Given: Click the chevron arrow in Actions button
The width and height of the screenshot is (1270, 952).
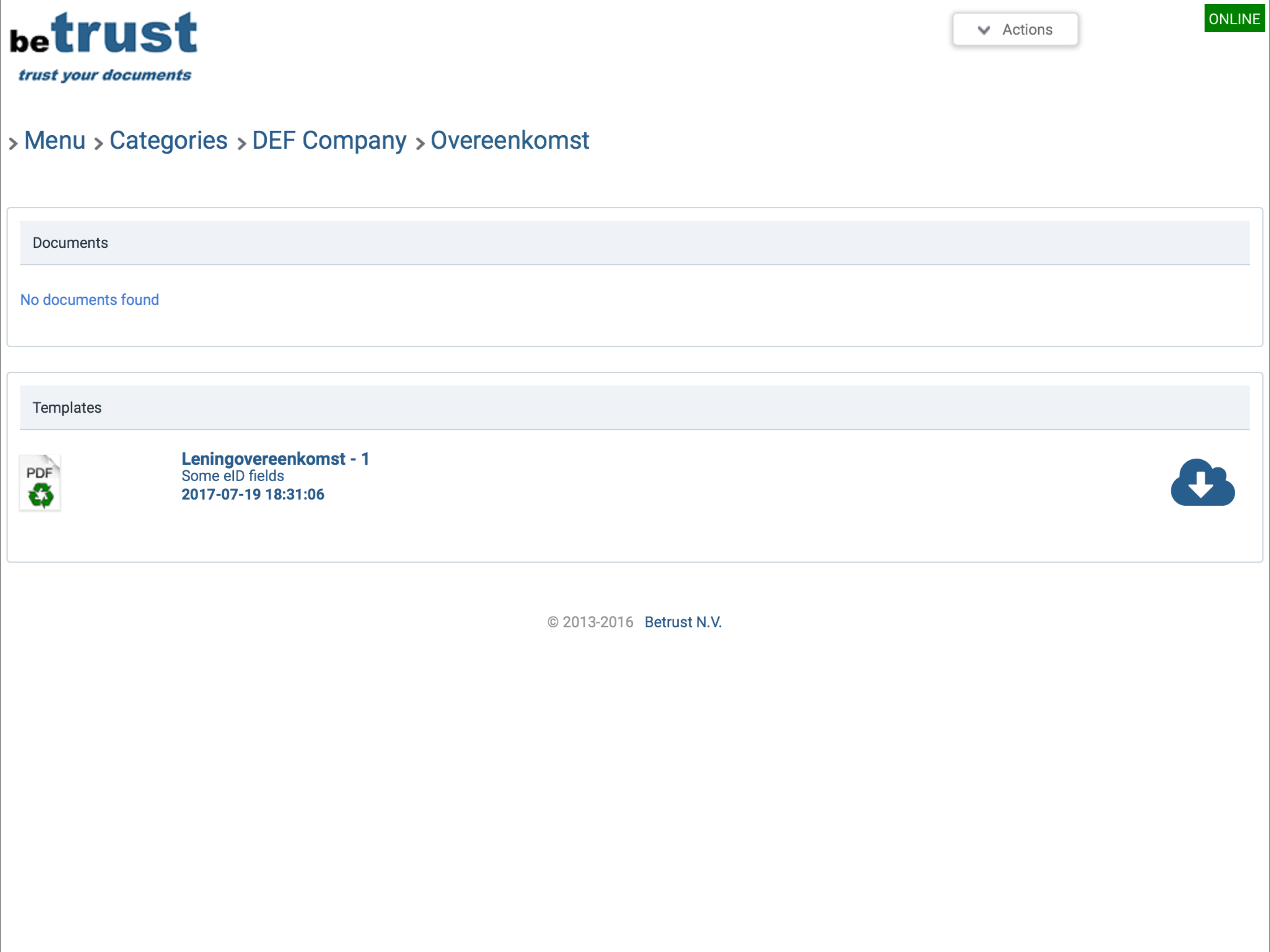Looking at the screenshot, I should 984,30.
